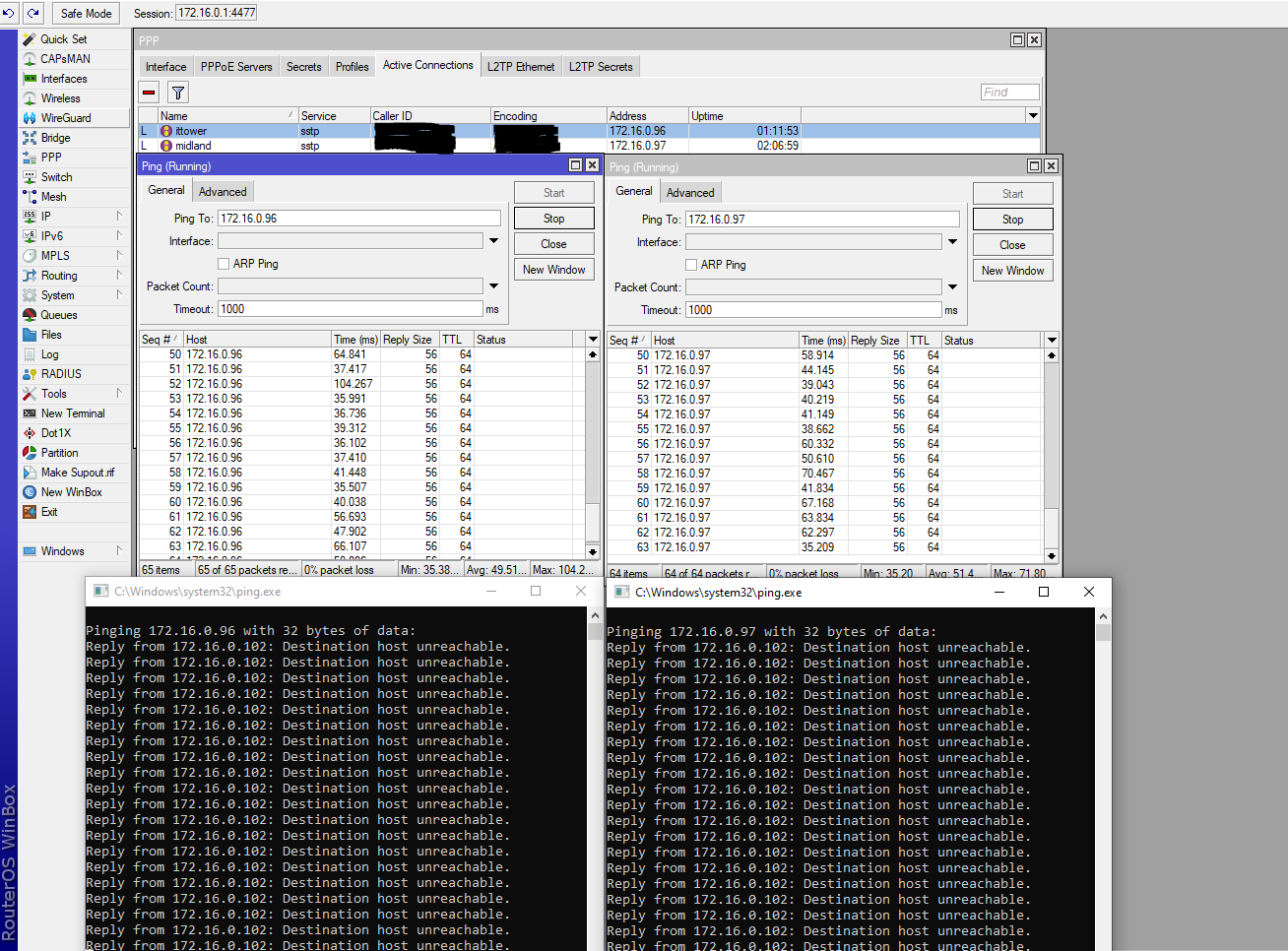Click Close button in left Ping window
This screenshot has width=1288, height=951.
[x=553, y=244]
